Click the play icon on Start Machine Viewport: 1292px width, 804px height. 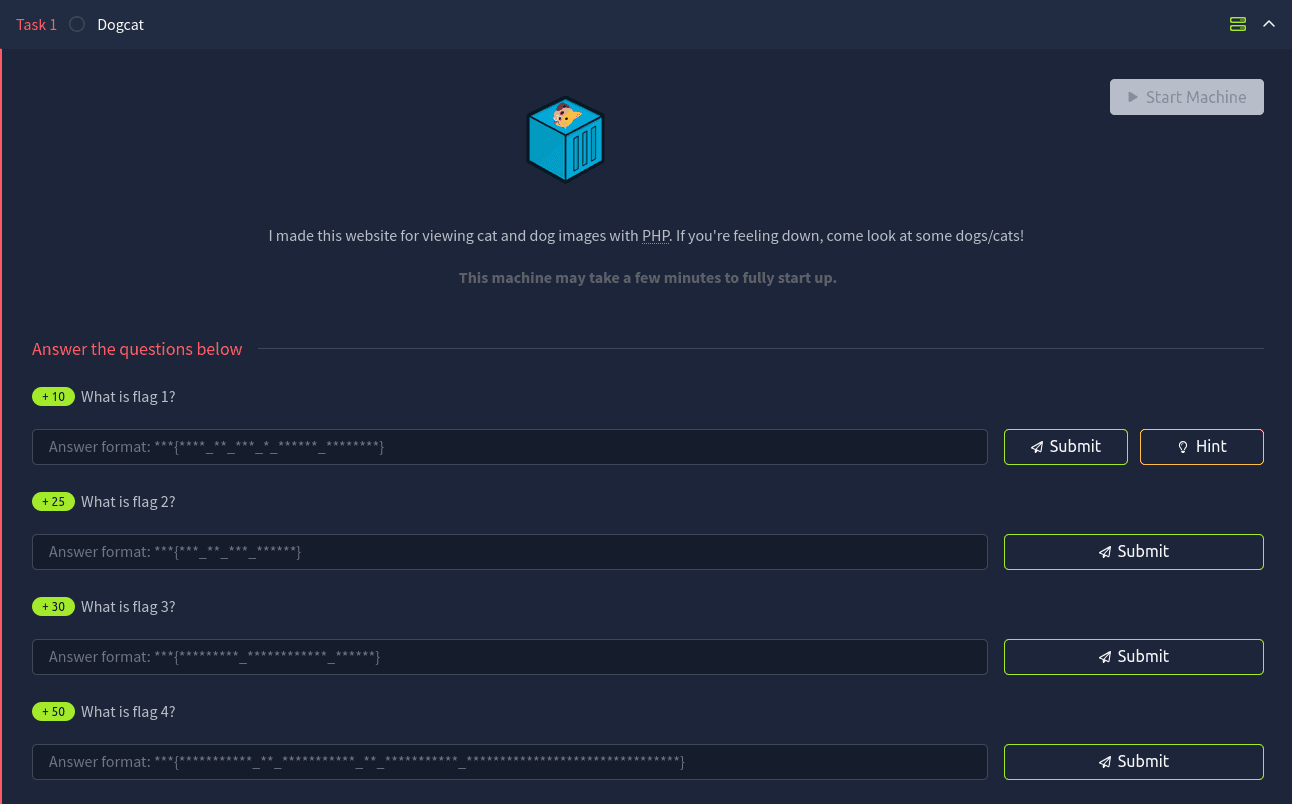1133,97
